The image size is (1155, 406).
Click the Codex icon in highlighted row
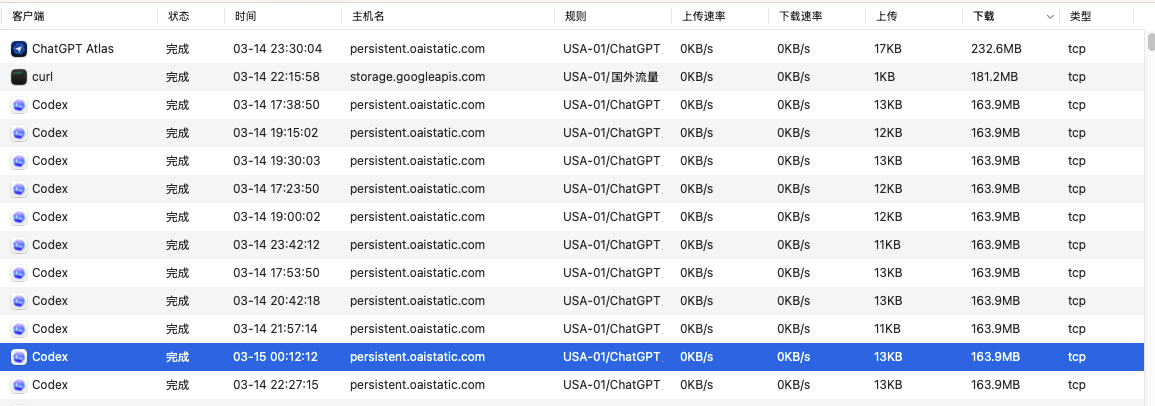19,356
